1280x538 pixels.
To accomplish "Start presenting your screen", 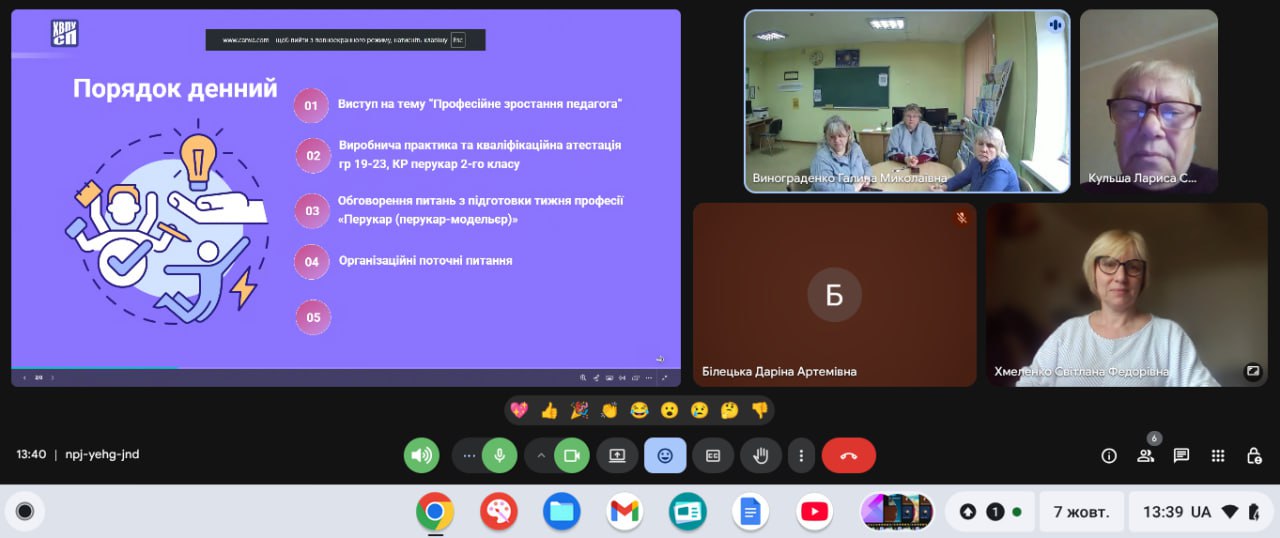I will point(617,455).
